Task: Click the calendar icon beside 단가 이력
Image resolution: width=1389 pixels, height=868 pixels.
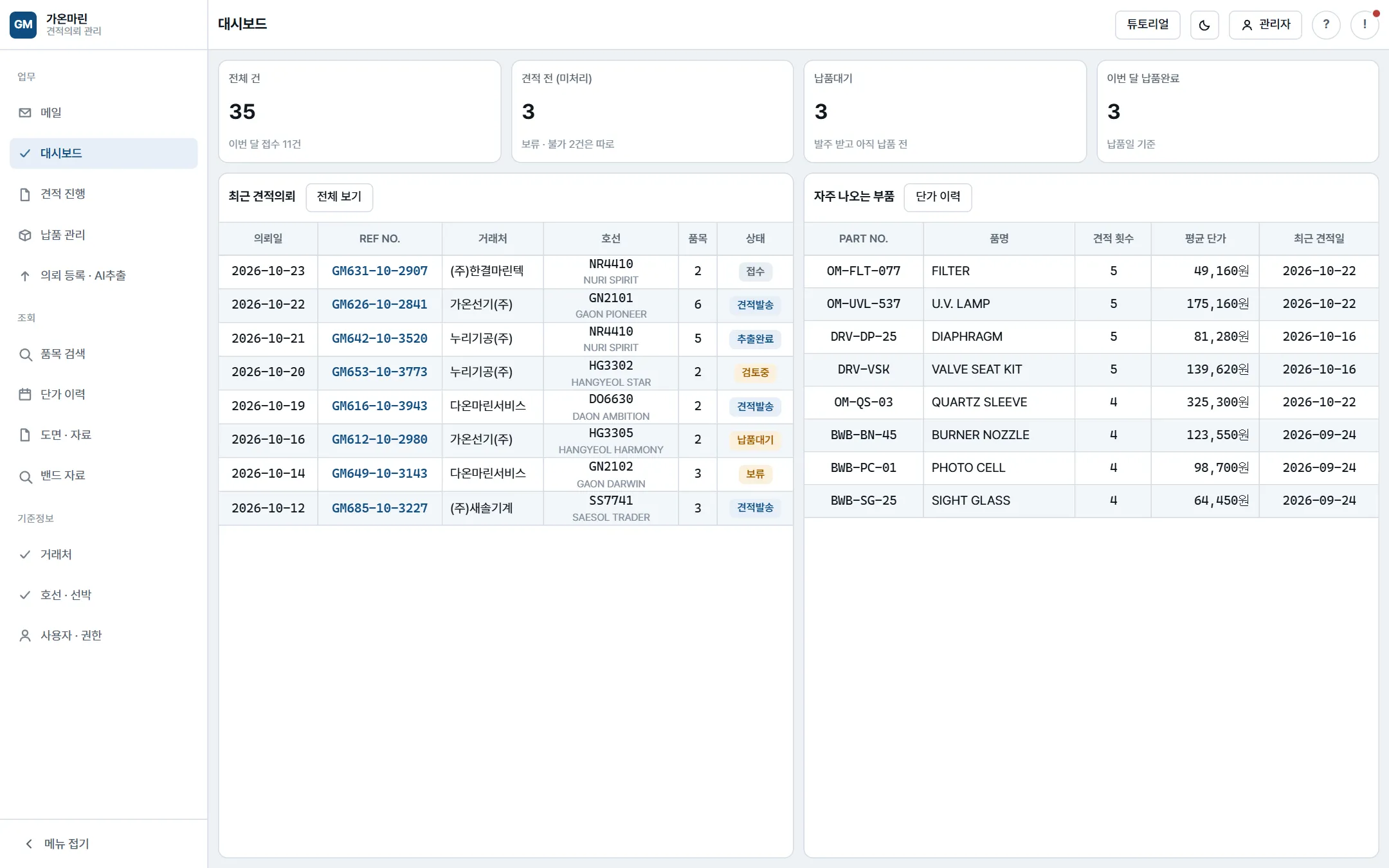Action: (x=25, y=394)
